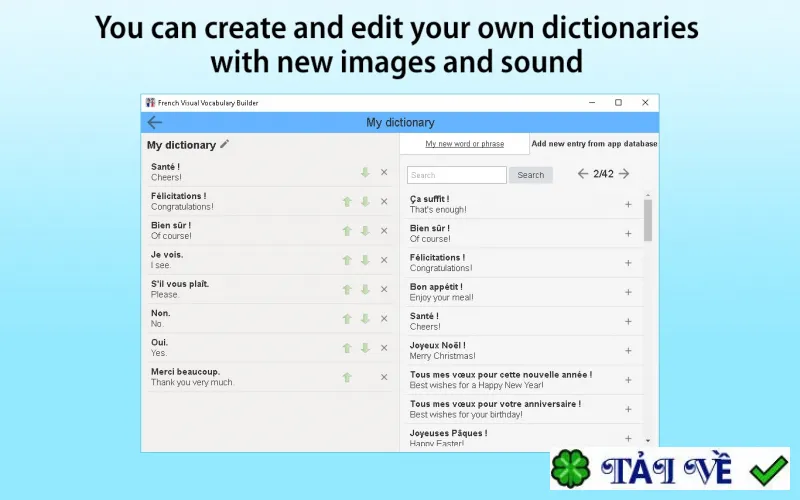Add database Santé ! entry
The width and height of the screenshot is (800, 500).
click(628, 321)
